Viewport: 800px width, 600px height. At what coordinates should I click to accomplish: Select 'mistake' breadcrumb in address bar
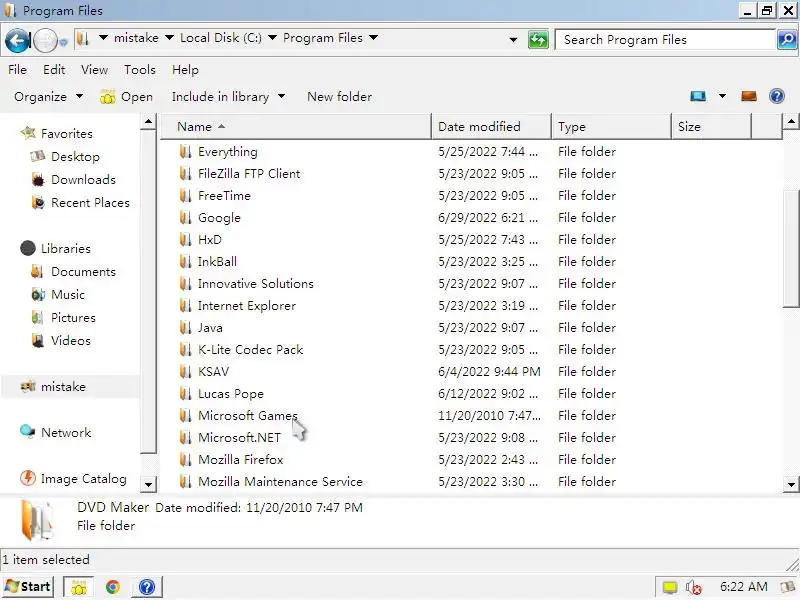click(x=136, y=38)
